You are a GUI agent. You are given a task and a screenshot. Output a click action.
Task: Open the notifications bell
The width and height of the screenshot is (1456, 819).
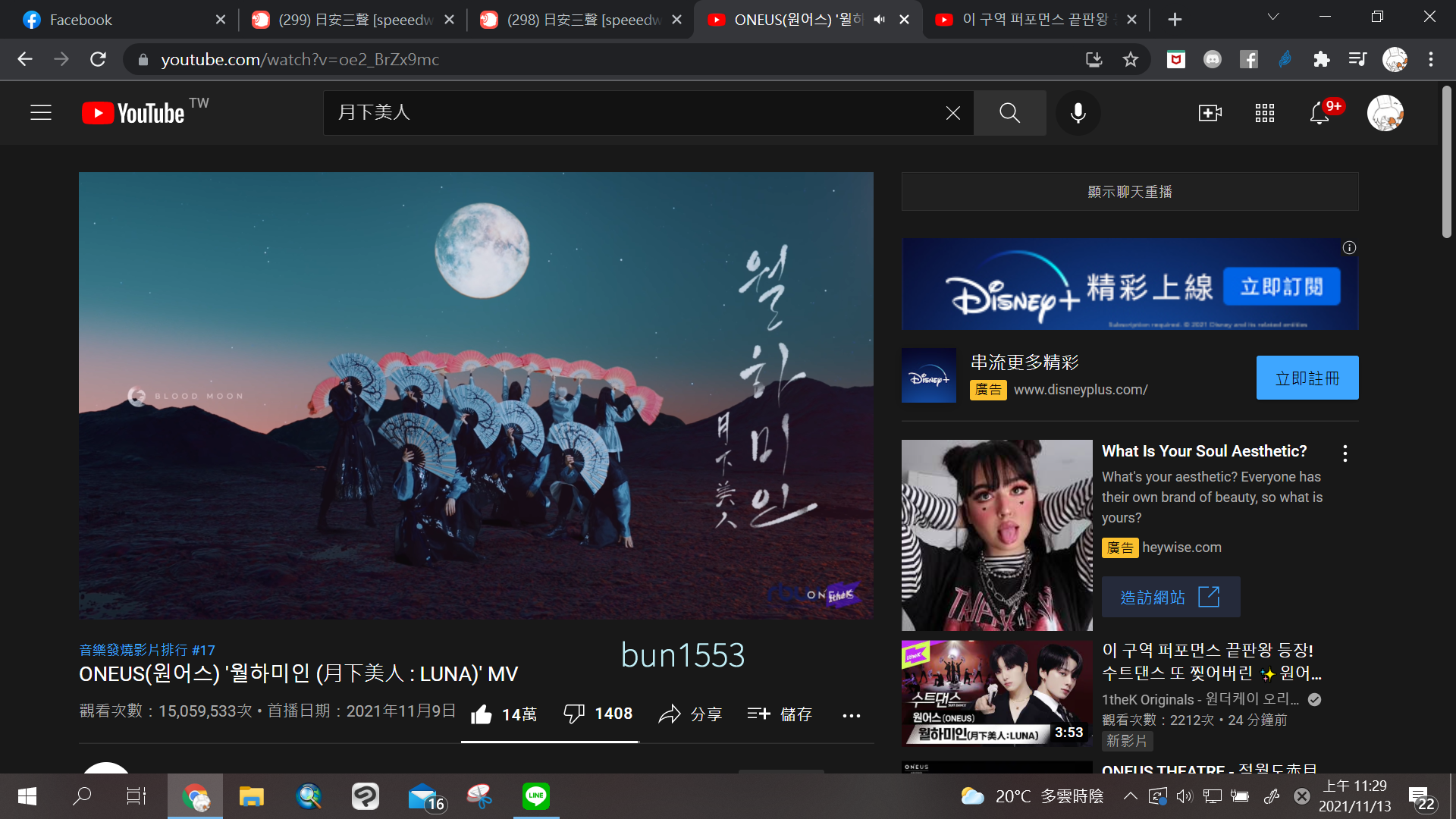(1319, 113)
